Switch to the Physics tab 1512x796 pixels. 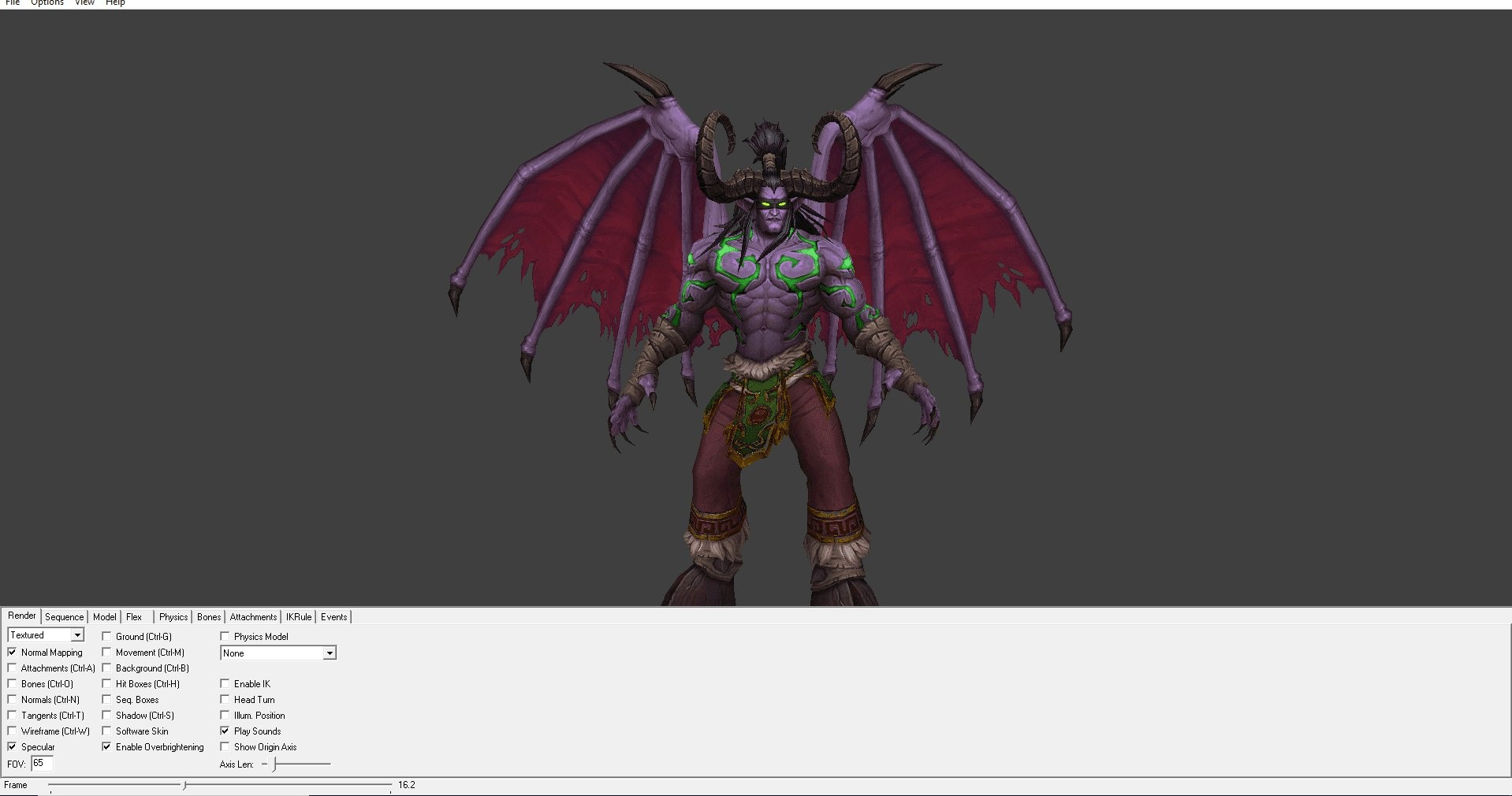tap(173, 617)
